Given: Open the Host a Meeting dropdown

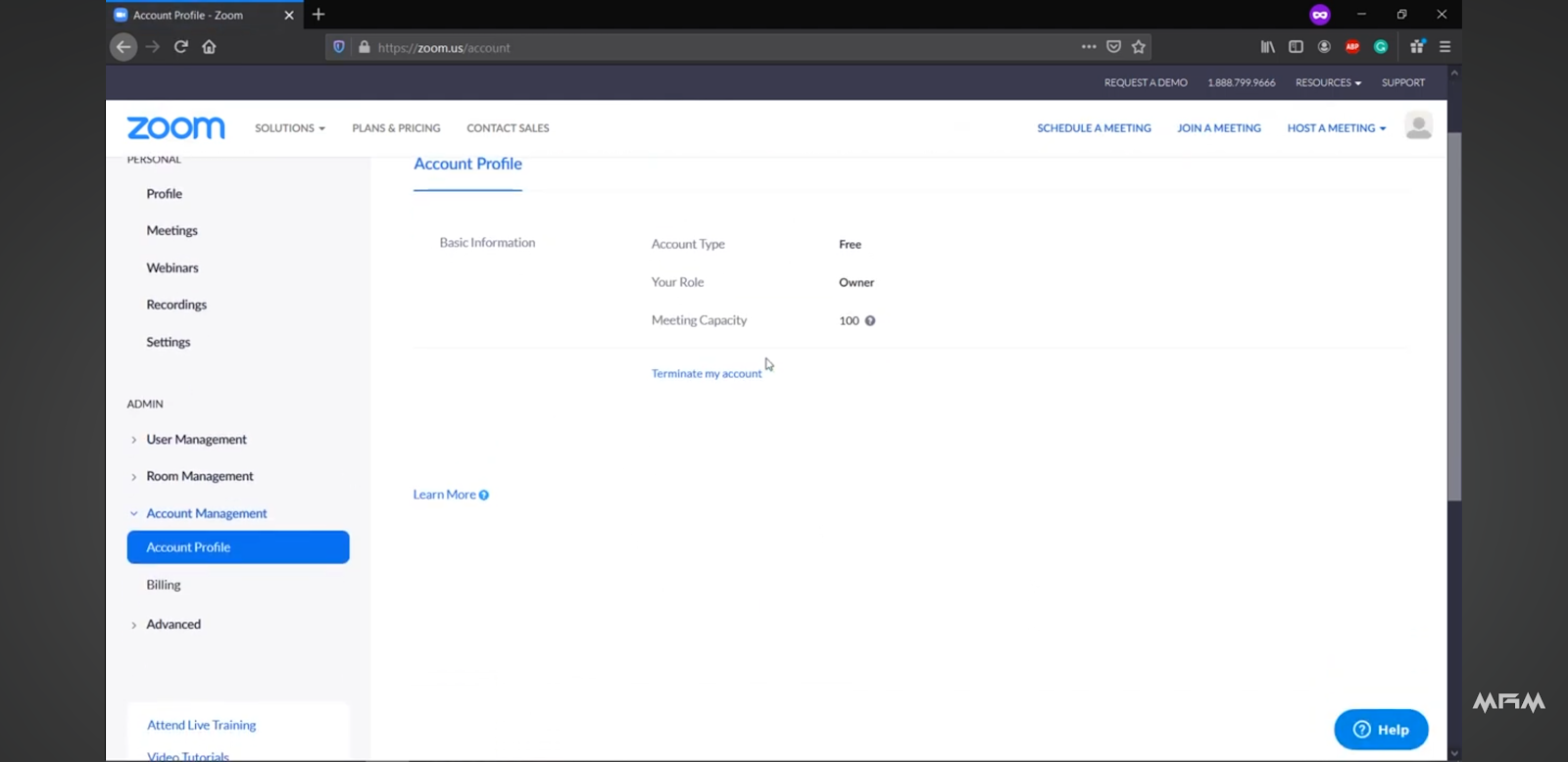Looking at the screenshot, I should point(1337,128).
